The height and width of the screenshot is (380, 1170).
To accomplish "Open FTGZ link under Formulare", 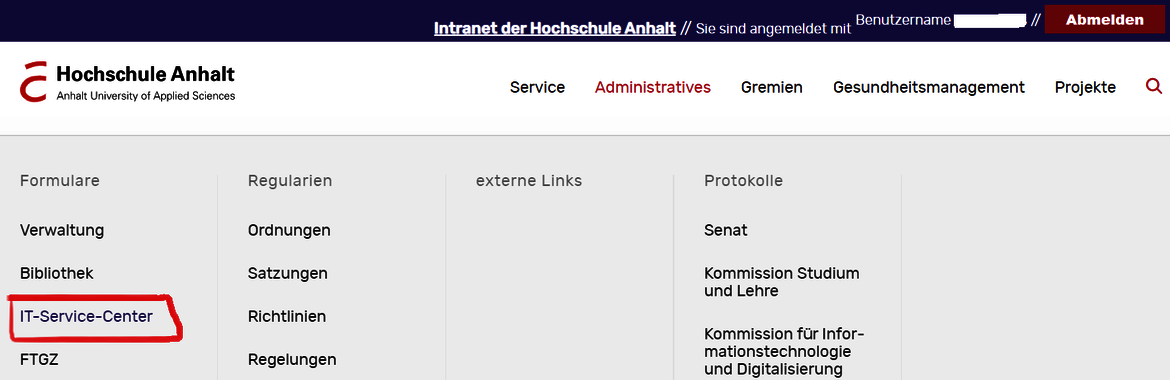I will (40, 360).
